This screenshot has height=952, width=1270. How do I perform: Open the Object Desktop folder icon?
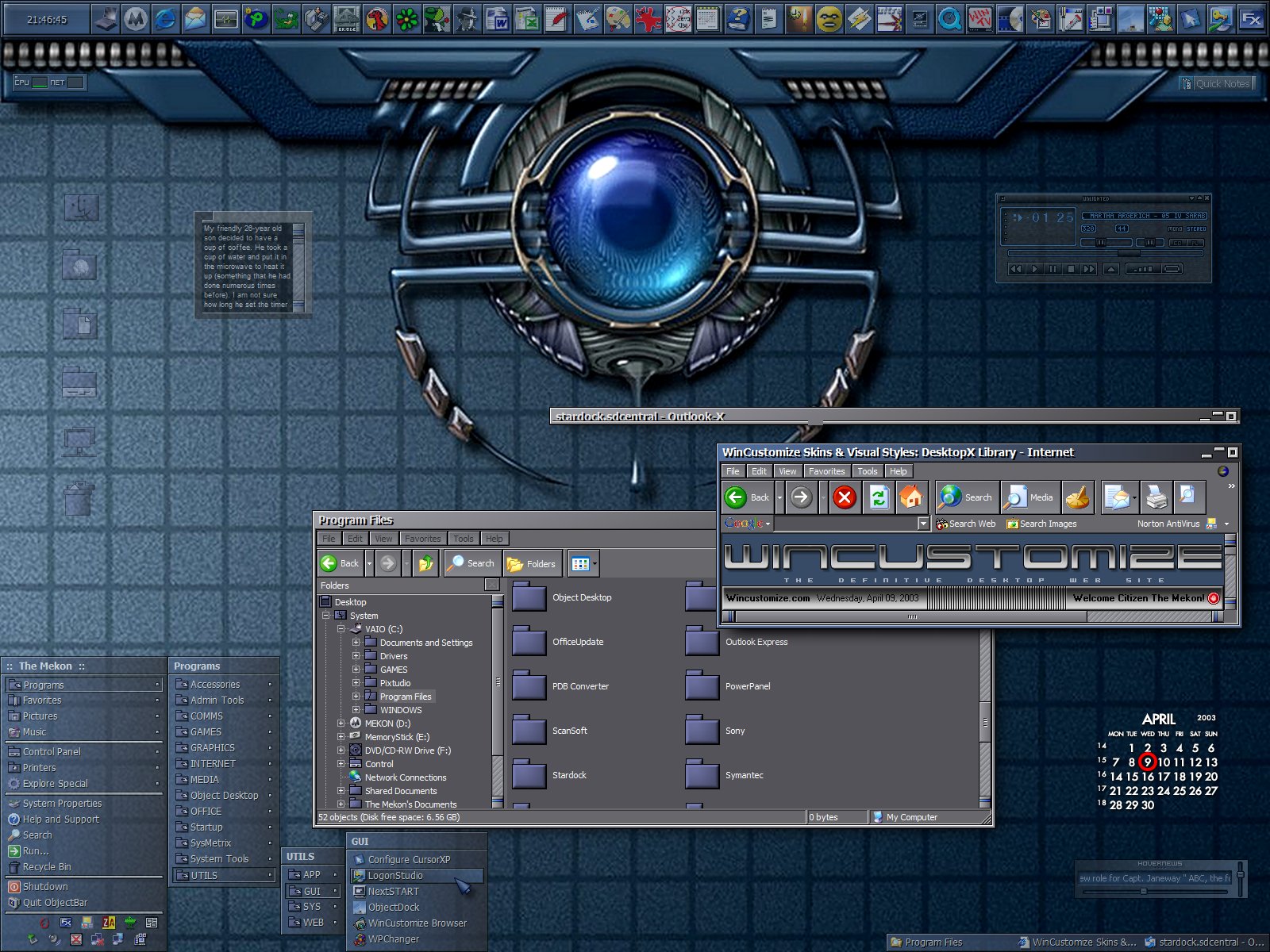529,597
